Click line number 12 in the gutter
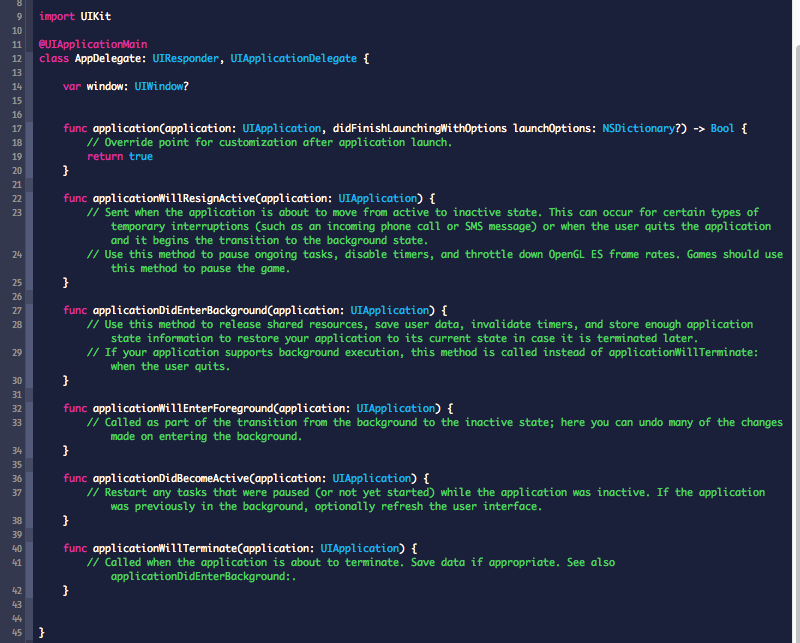Image resolution: width=800 pixels, height=643 pixels. pos(17,59)
